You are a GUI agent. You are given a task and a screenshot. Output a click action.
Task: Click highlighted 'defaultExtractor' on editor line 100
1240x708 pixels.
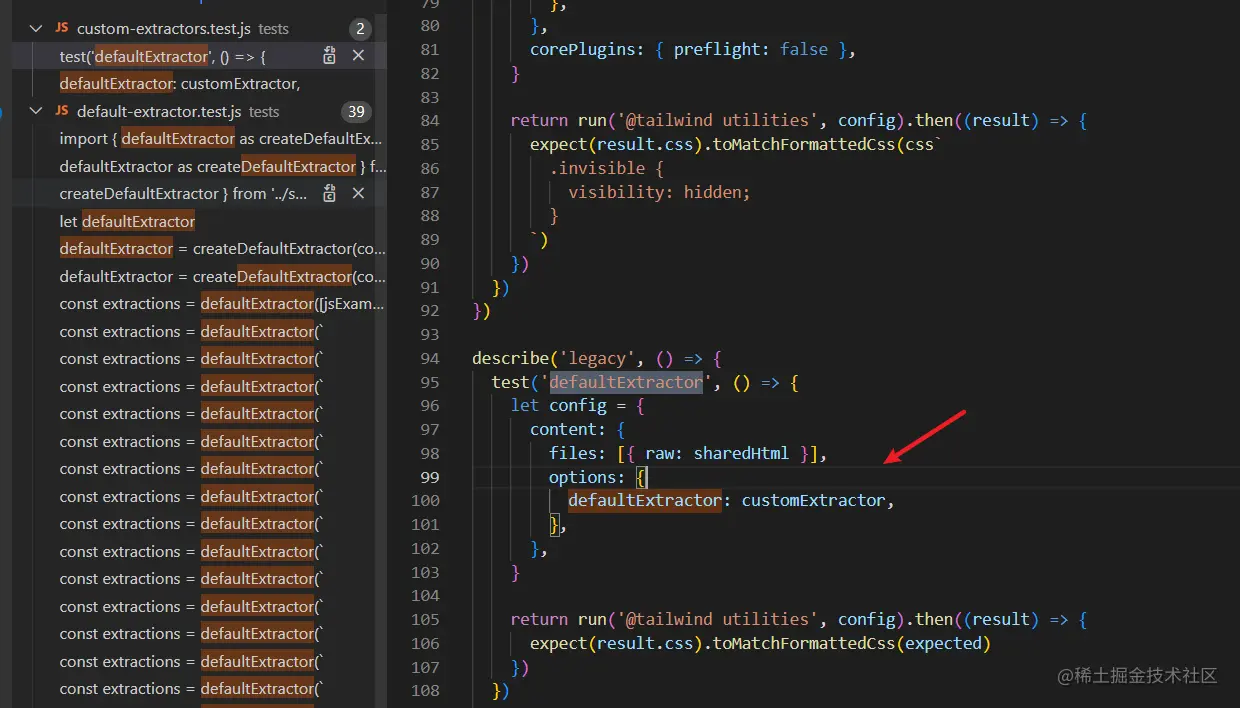(645, 500)
